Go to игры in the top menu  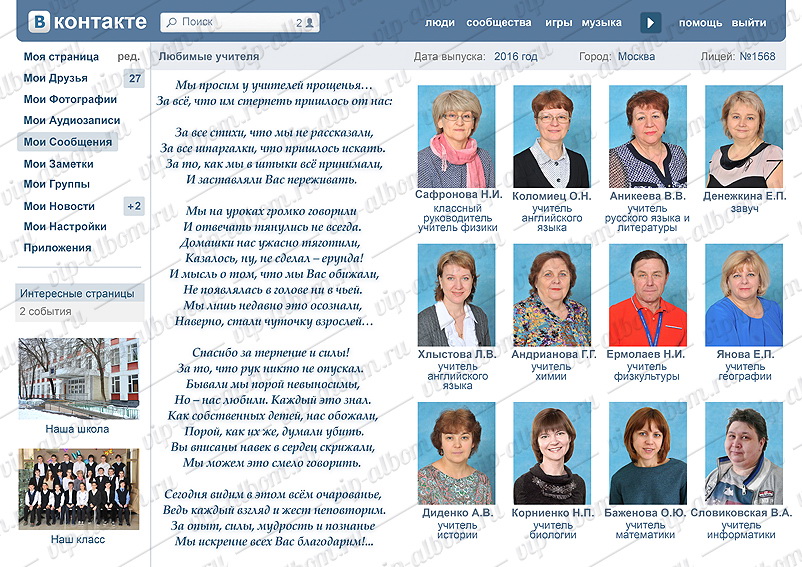559,22
